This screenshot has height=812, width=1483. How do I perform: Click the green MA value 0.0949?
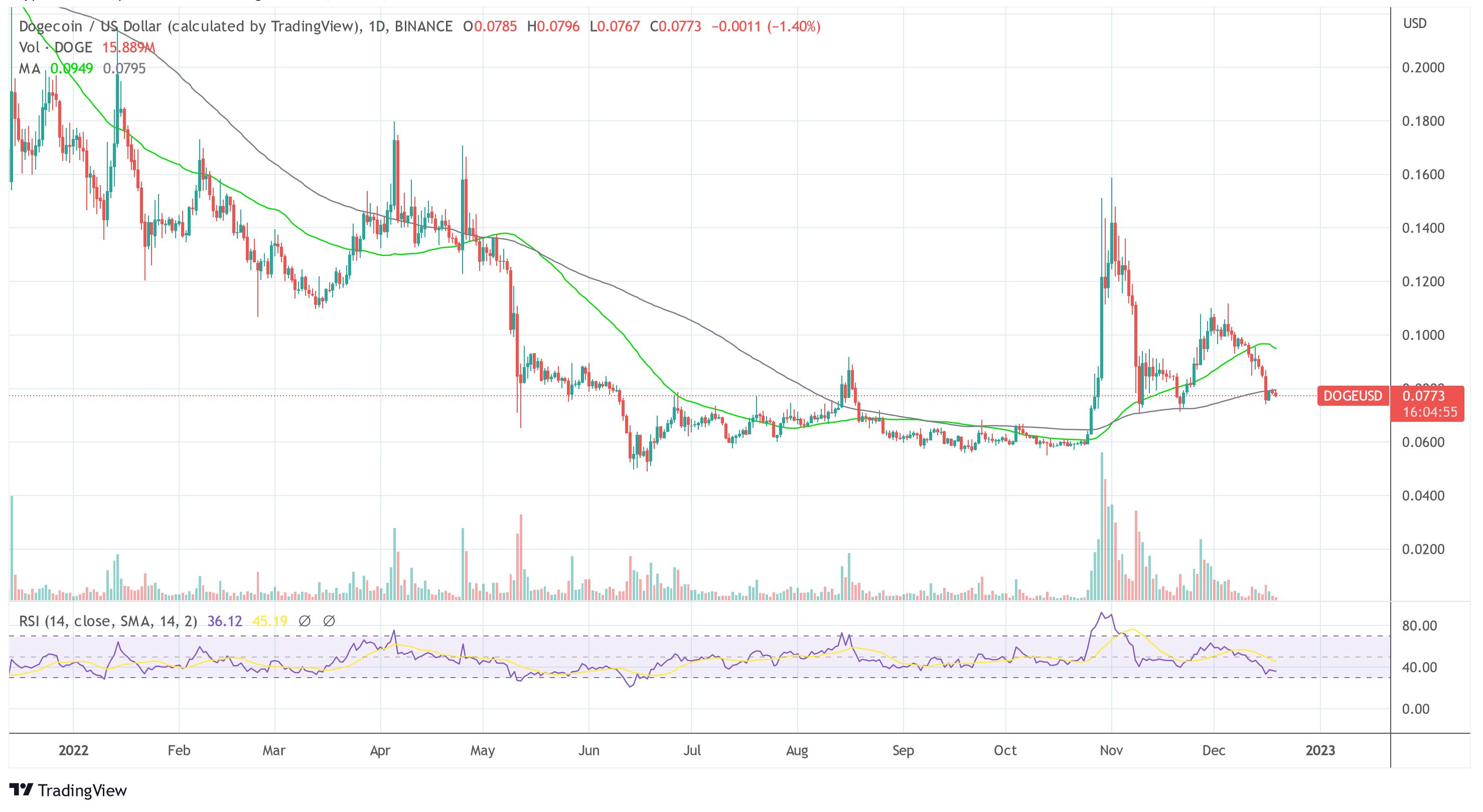pos(71,69)
